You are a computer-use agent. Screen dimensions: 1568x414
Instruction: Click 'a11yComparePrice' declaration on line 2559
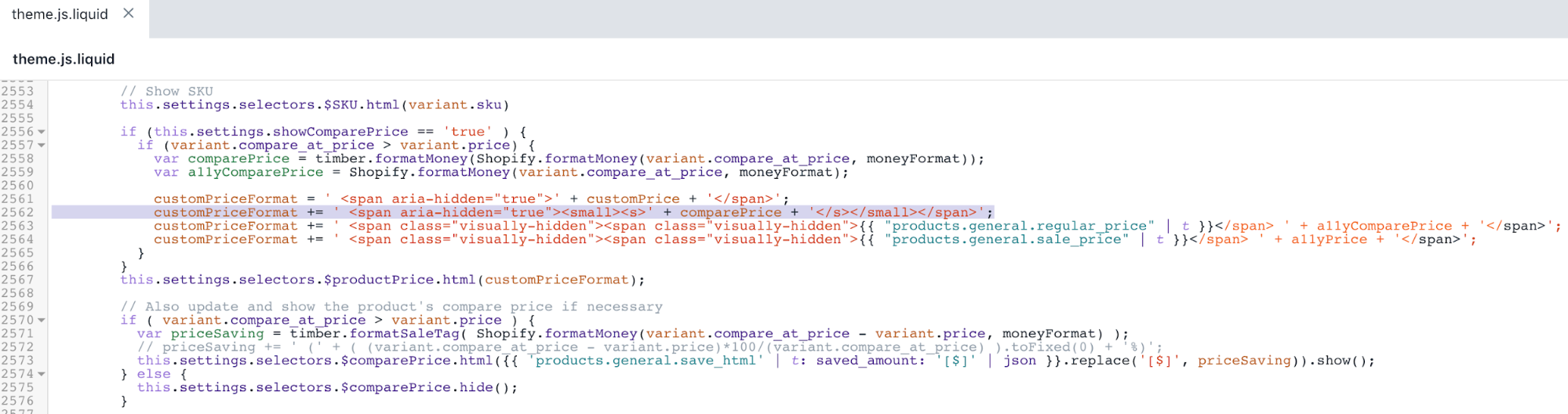click(x=256, y=172)
